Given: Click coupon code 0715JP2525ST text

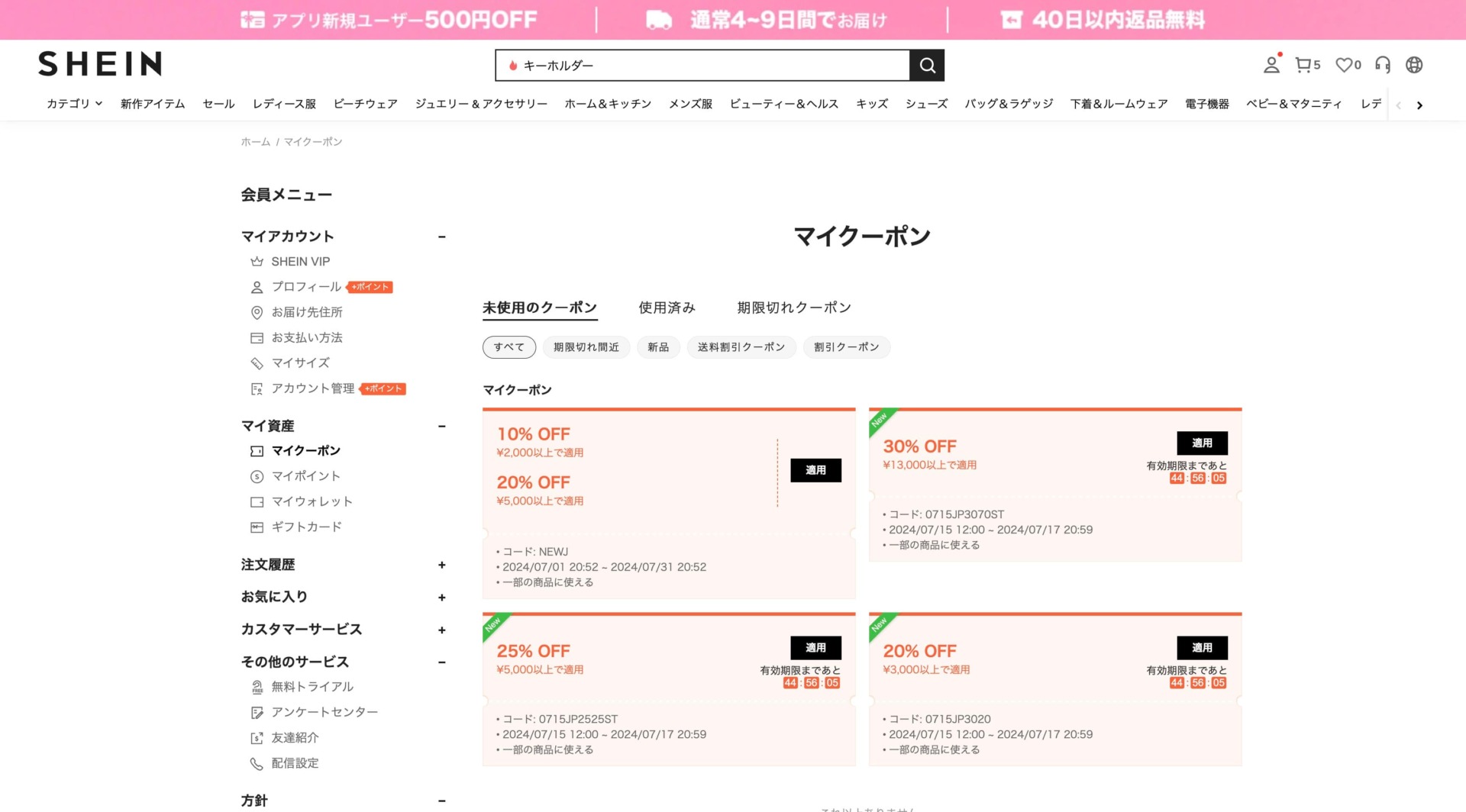Looking at the screenshot, I should (x=578, y=720).
